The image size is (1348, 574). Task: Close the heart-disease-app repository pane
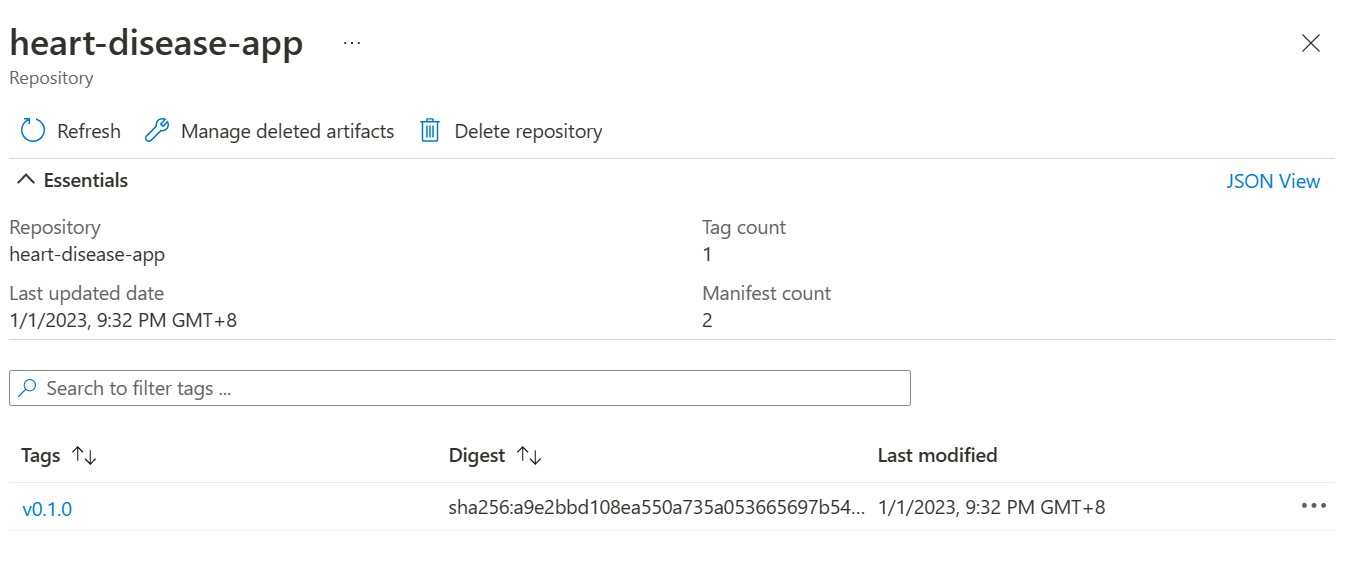coord(1310,43)
